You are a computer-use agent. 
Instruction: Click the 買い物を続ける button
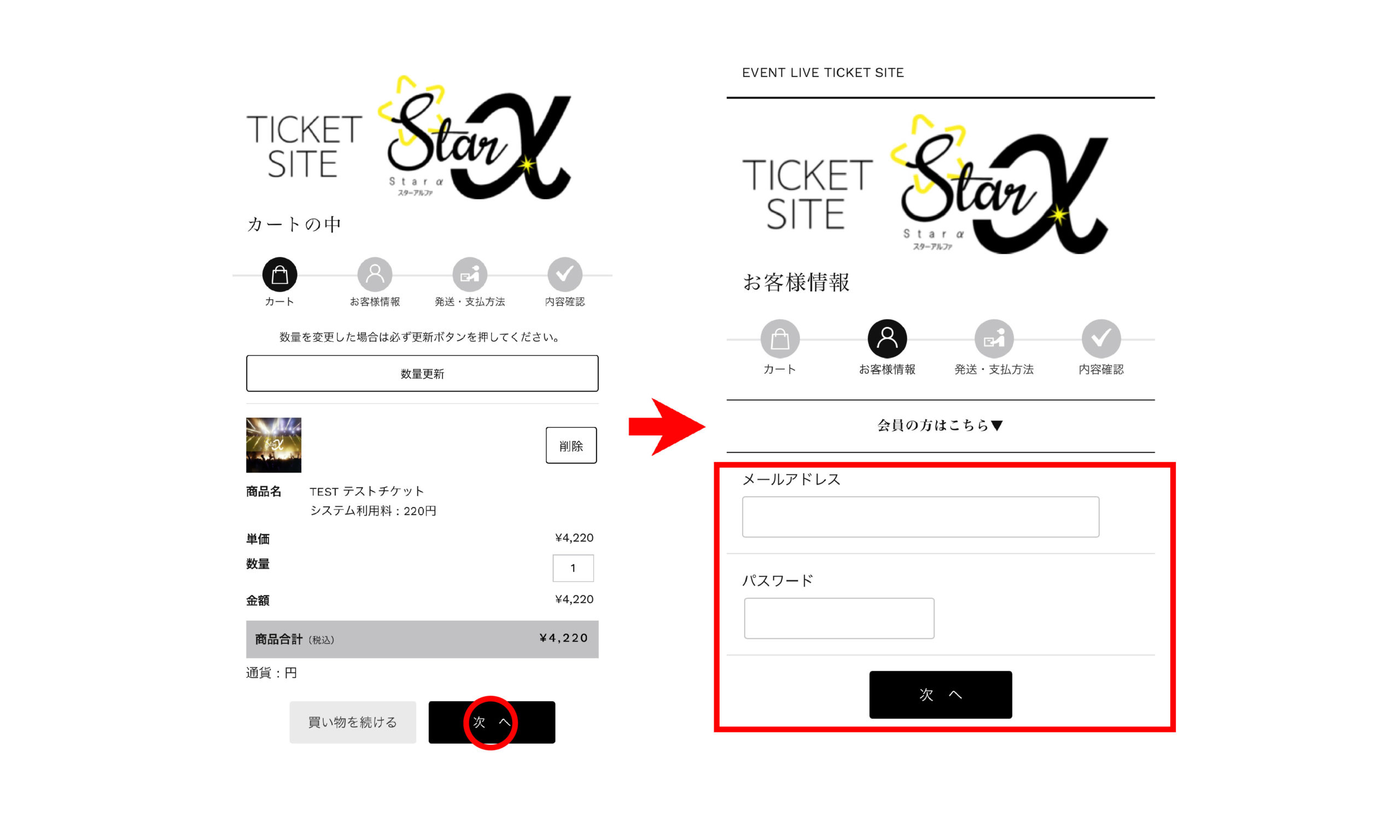[353, 722]
